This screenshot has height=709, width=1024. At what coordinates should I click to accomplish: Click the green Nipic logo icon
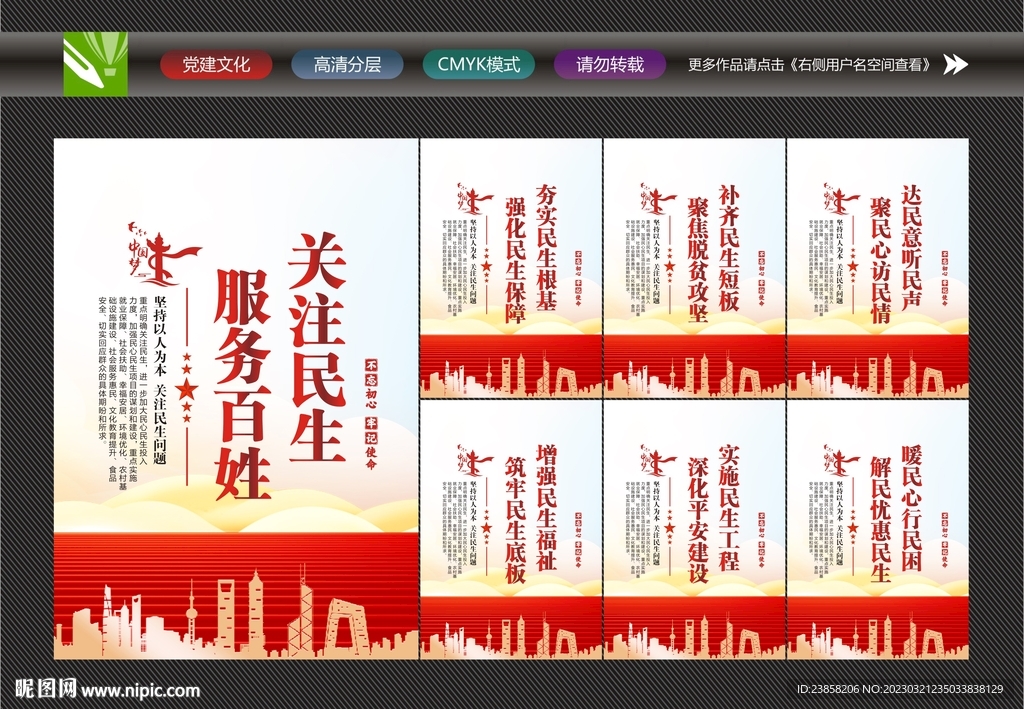click(95, 64)
